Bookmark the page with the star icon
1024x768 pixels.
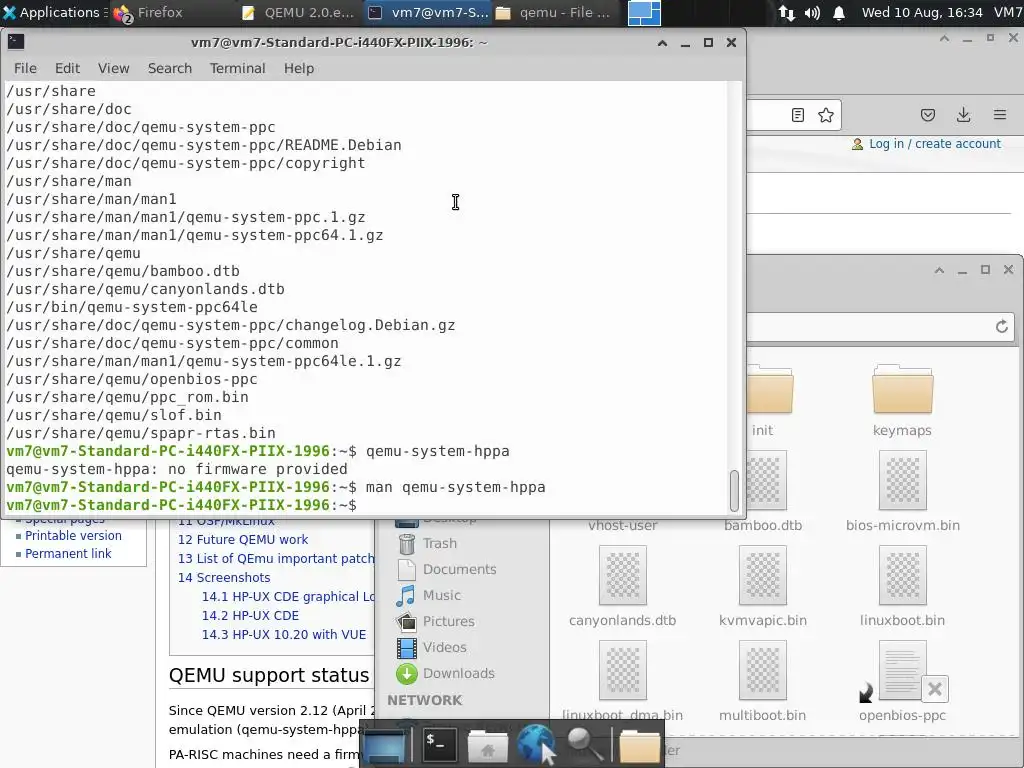point(826,116)
